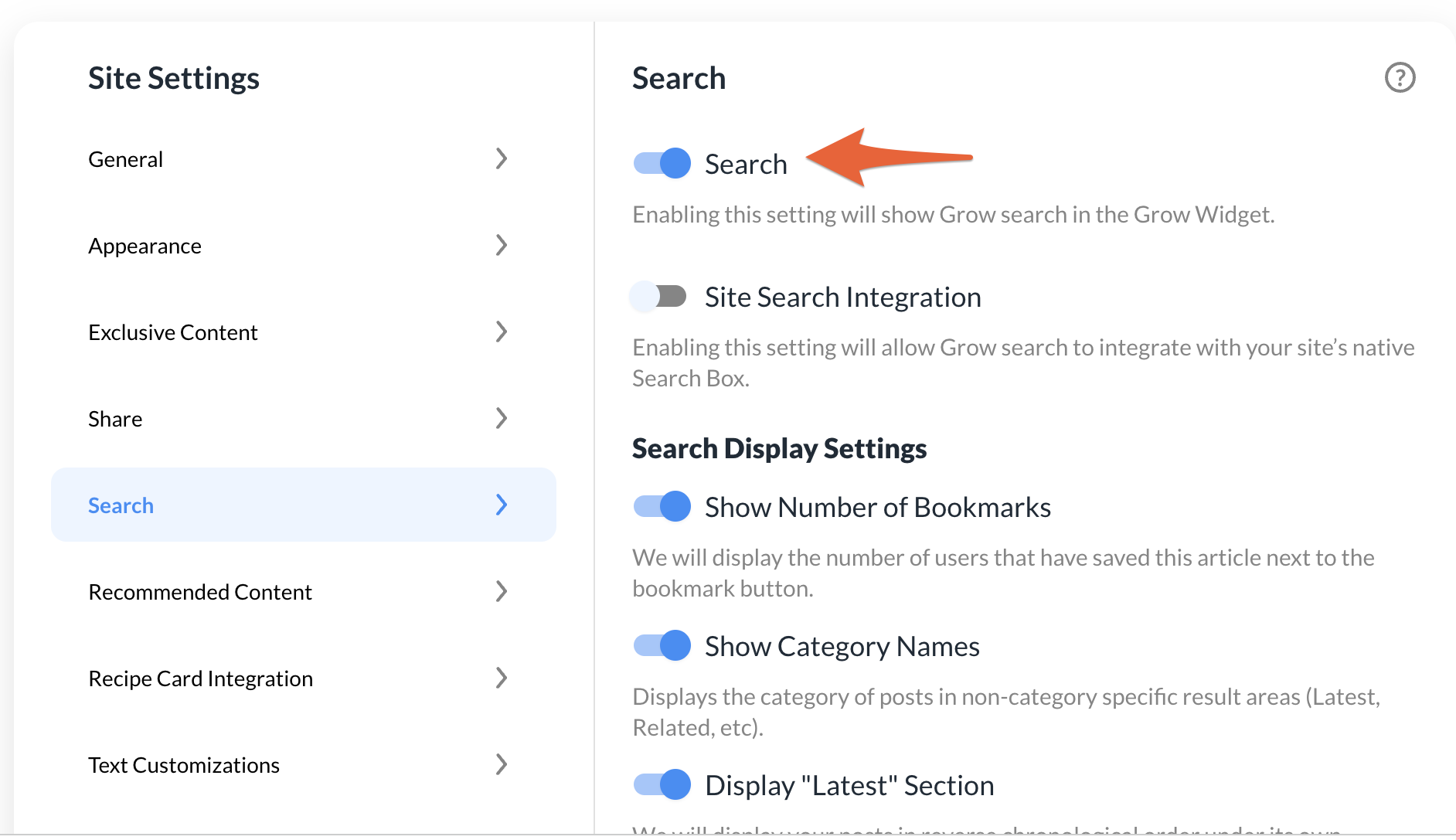This screenshot has width=1456, height=840.
Task: Click "We will display the number of users" description
Action: pyautogui.click(x=1003, y=573)
